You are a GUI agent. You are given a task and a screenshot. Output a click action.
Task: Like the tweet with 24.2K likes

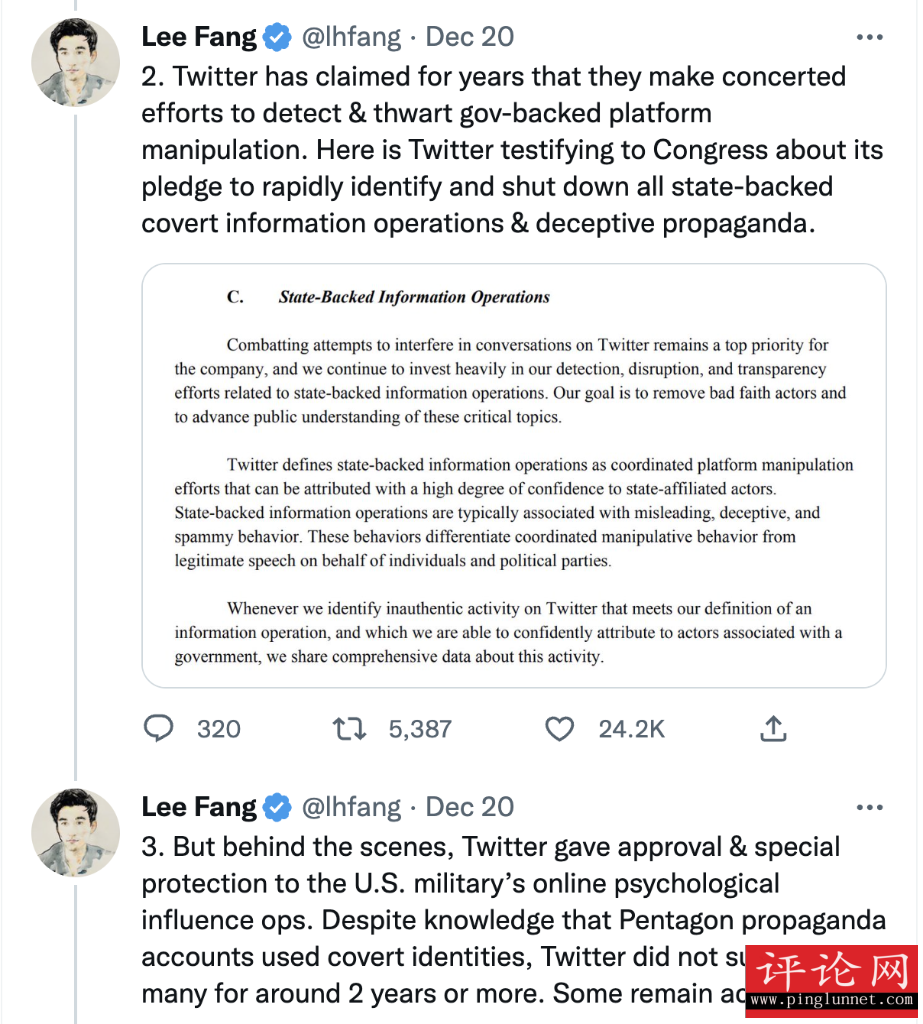(559, 729)
